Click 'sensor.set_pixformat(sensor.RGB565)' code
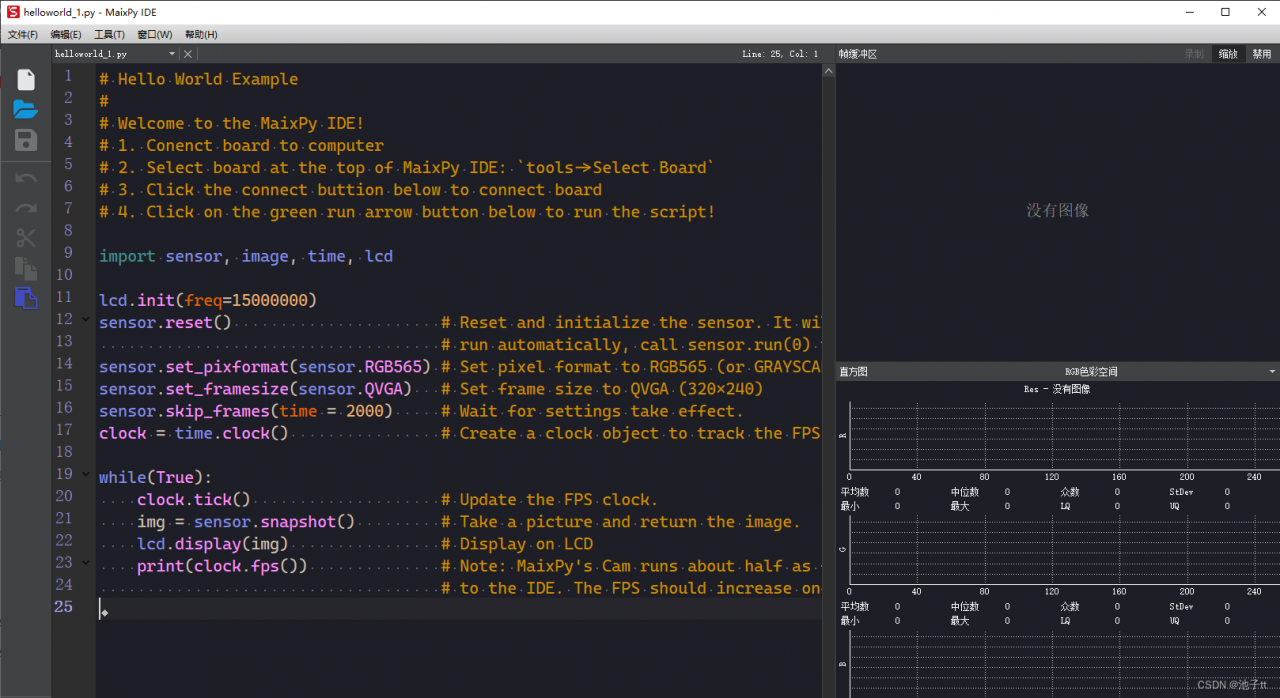The width and height of the screenshot is (1280, 698). pyautogui.click(x=265, y=366)
